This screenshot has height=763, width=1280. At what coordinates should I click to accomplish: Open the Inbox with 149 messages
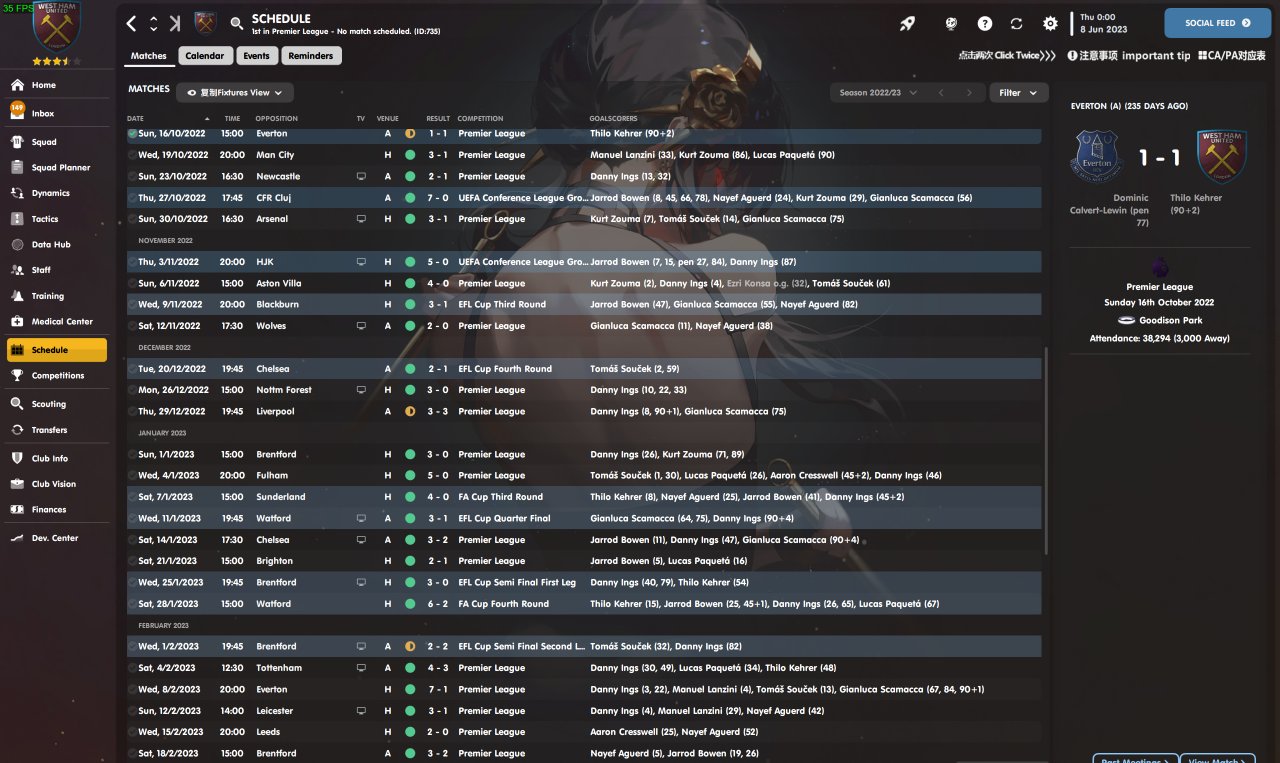click(x=59, y=113)
